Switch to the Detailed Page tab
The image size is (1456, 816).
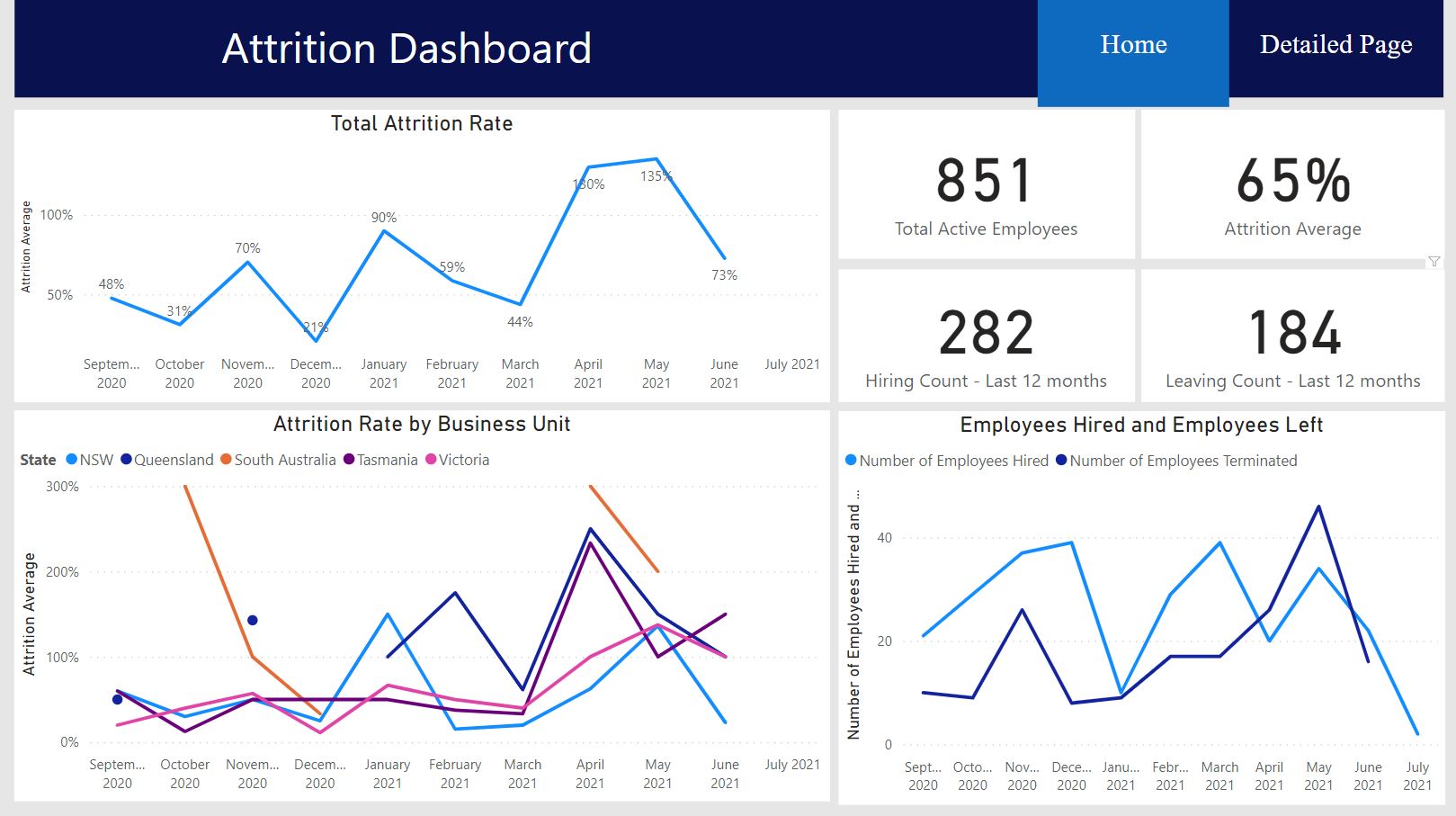(x=1335, y=45)
